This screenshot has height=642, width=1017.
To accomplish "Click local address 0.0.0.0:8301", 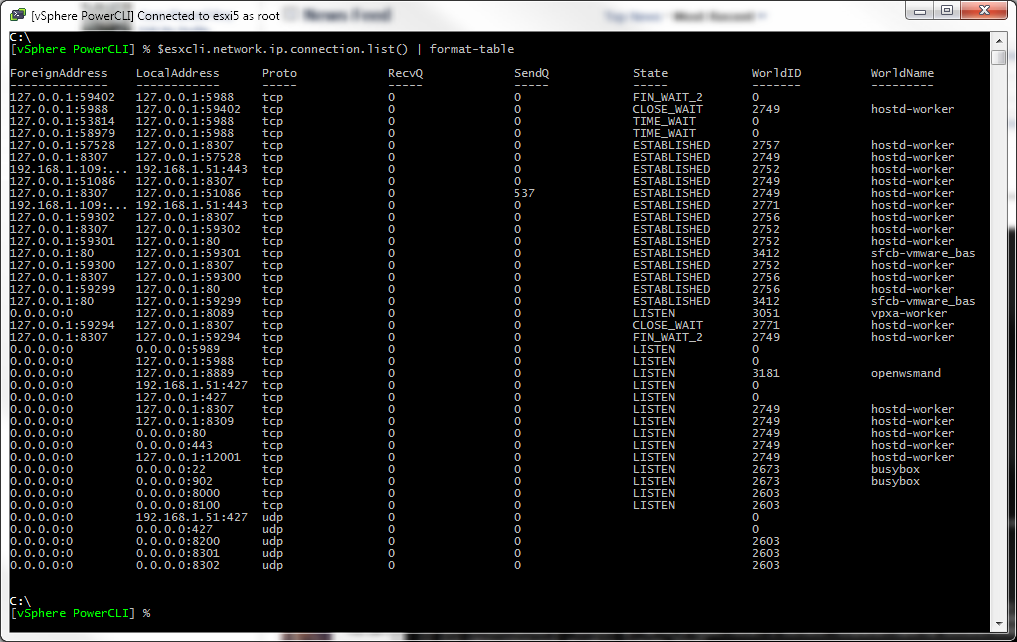I will [x=178, y=553].
